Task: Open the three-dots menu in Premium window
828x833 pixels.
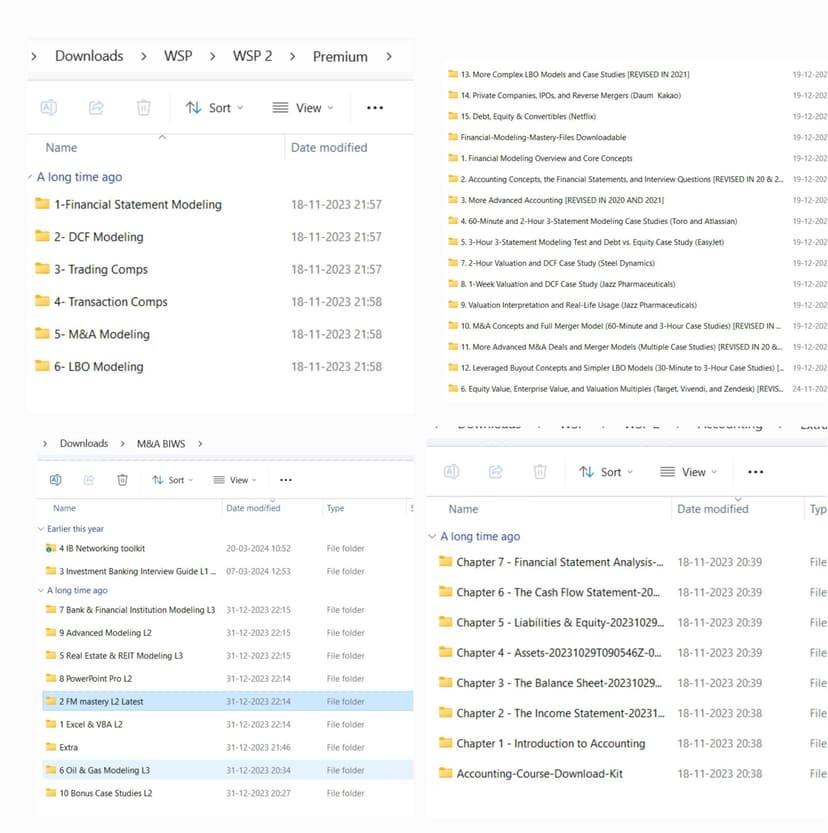Action: 375,108
